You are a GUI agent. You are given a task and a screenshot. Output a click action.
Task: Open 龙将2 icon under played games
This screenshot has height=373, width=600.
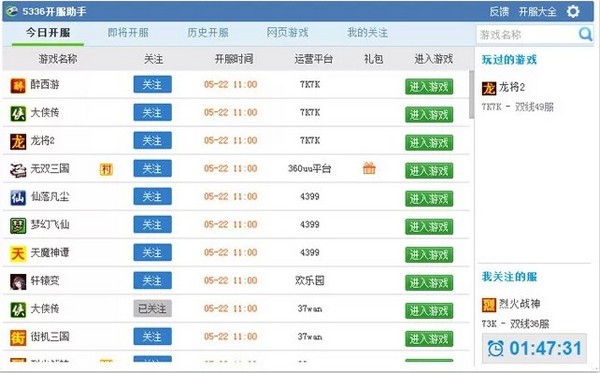489,88
